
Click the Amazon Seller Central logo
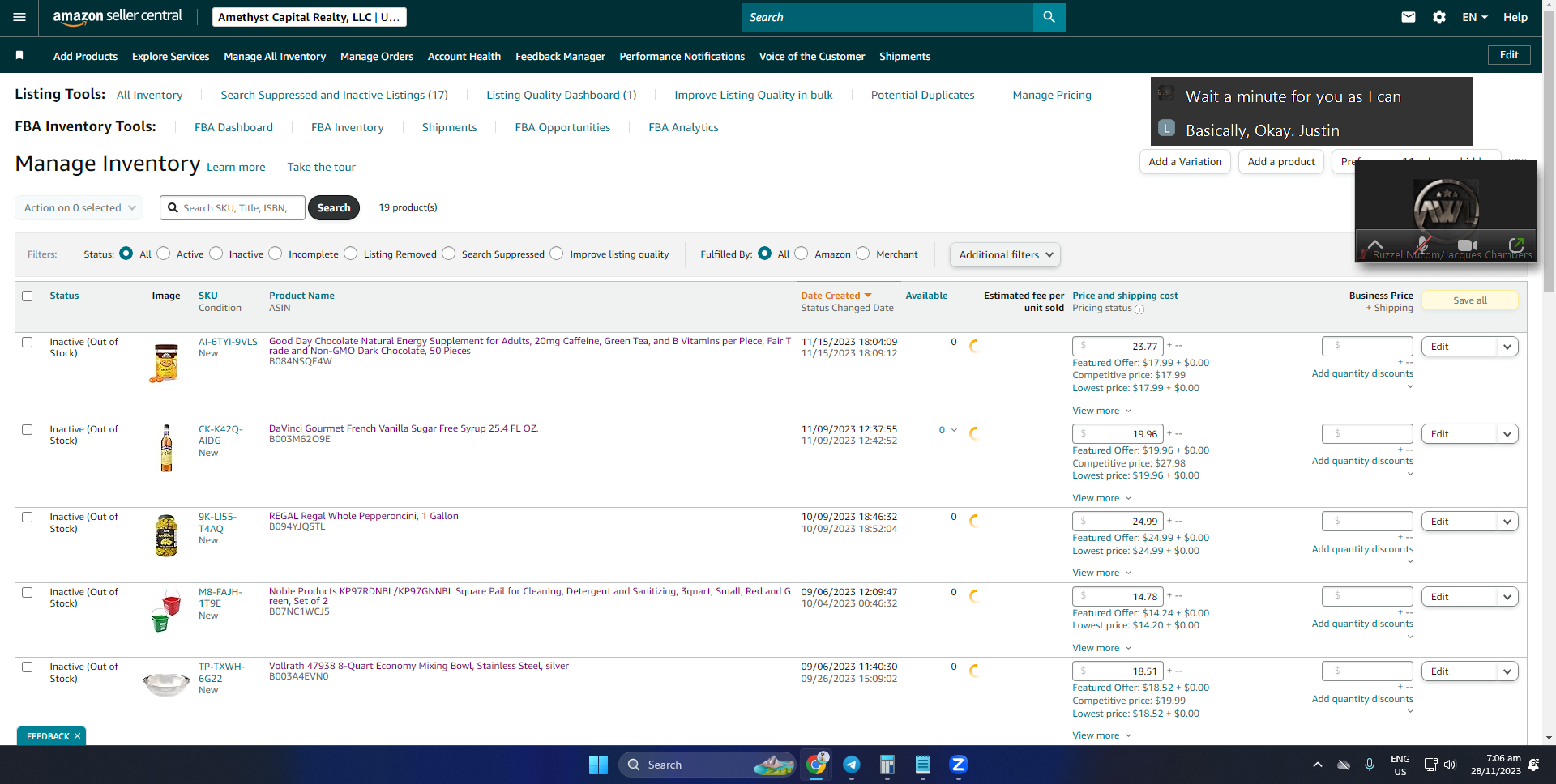[x=118, y=17]
